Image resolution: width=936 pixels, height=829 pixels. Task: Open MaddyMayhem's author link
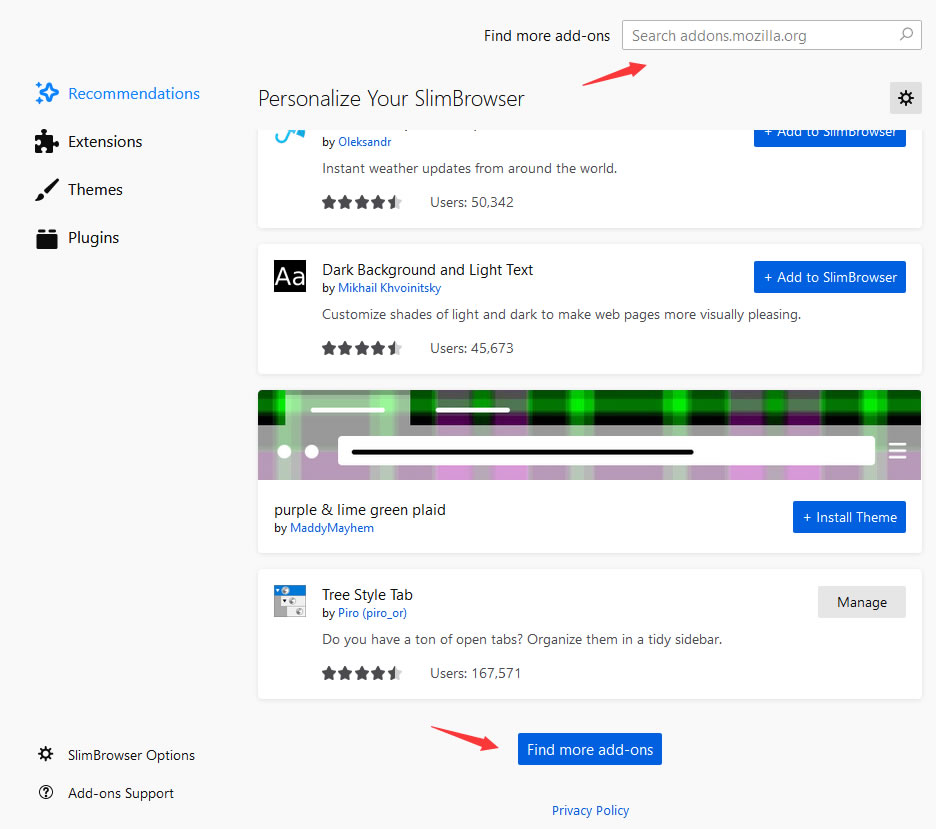click(x=332, y=528)
